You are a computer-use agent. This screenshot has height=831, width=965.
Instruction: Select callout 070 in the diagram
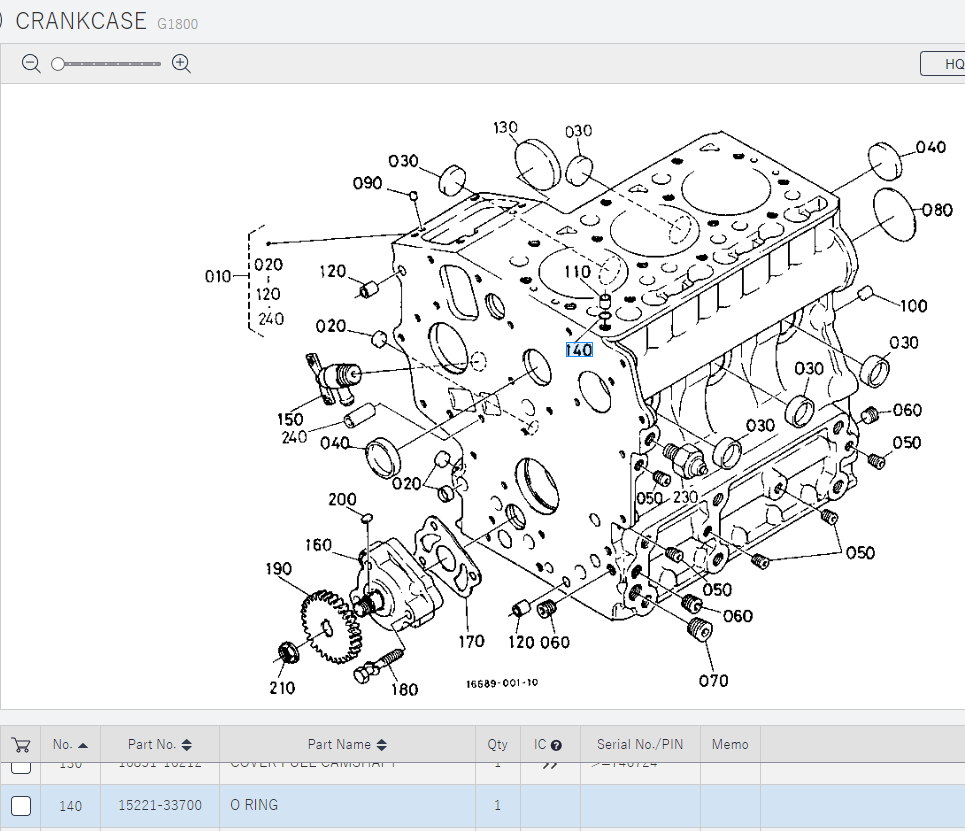point(713,681)
